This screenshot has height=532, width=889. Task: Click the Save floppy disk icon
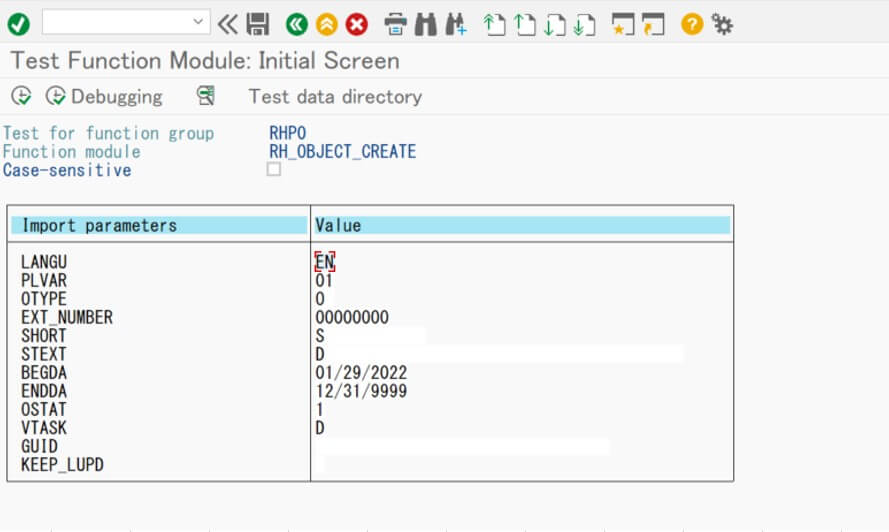click(258, 24)
